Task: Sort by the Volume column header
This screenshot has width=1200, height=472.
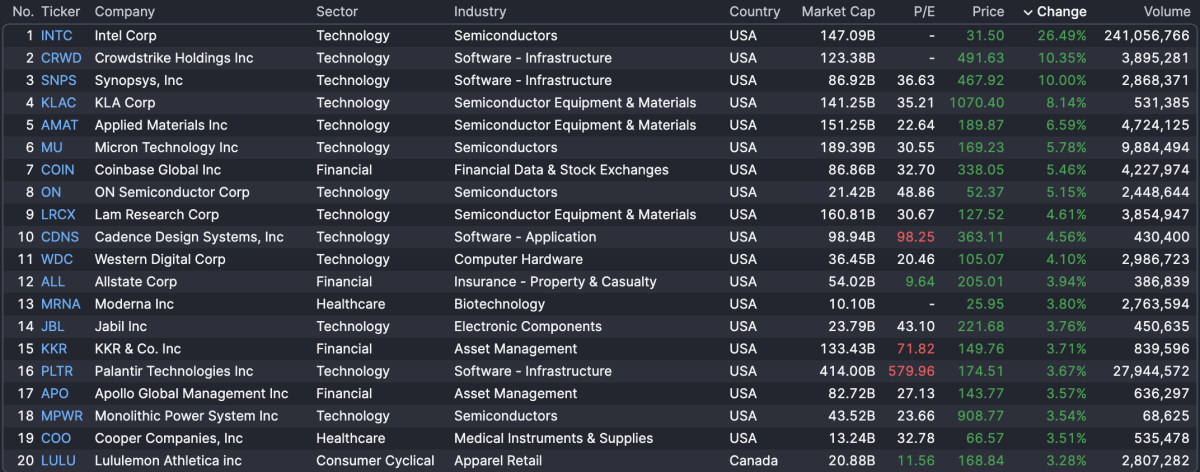Action: (1166, 12)
